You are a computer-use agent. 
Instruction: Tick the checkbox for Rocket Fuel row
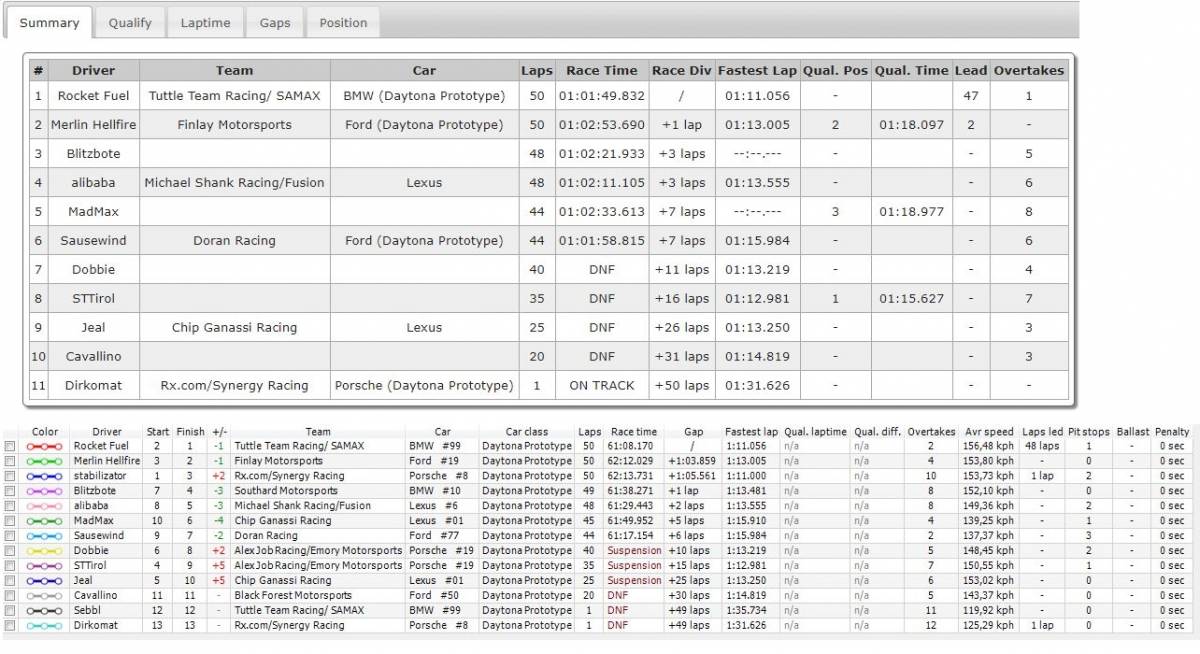tap(10, 446)
